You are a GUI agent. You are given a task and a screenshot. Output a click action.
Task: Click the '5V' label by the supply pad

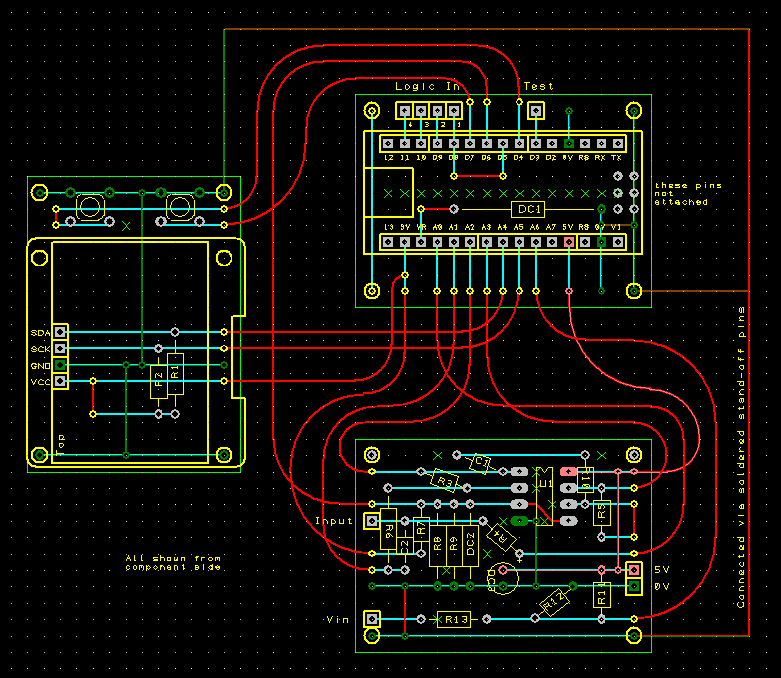pyautogui.click(x=662, y=569)
